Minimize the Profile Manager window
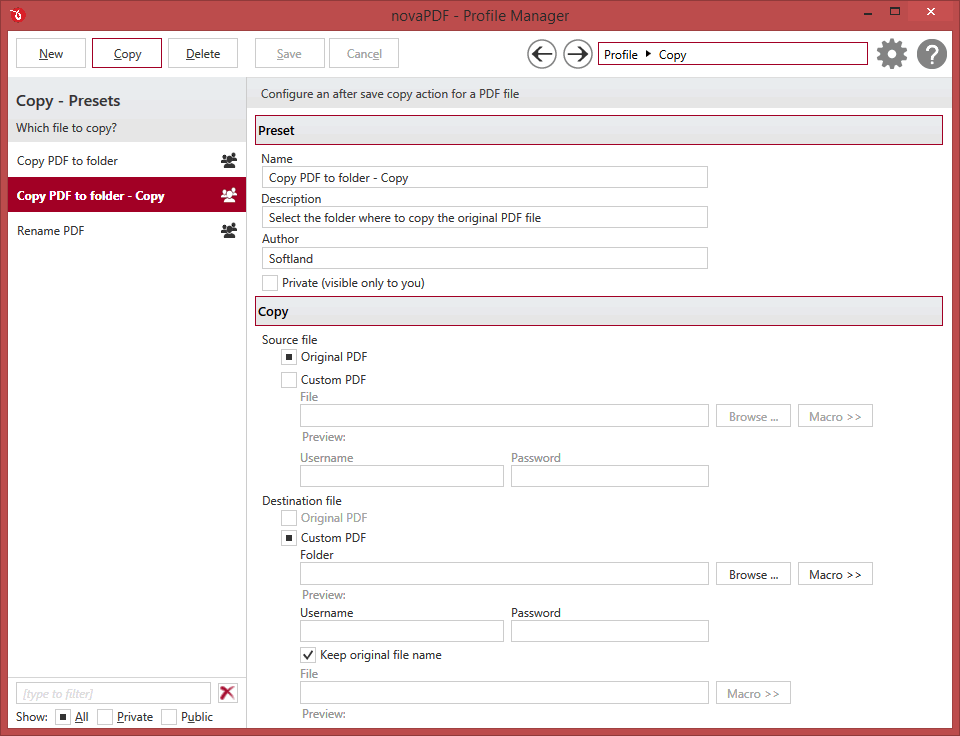 pos(868,12)
